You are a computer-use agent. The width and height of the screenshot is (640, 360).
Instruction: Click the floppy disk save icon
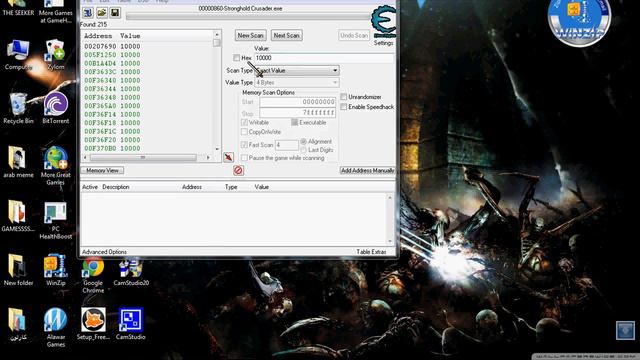[115, 13]
